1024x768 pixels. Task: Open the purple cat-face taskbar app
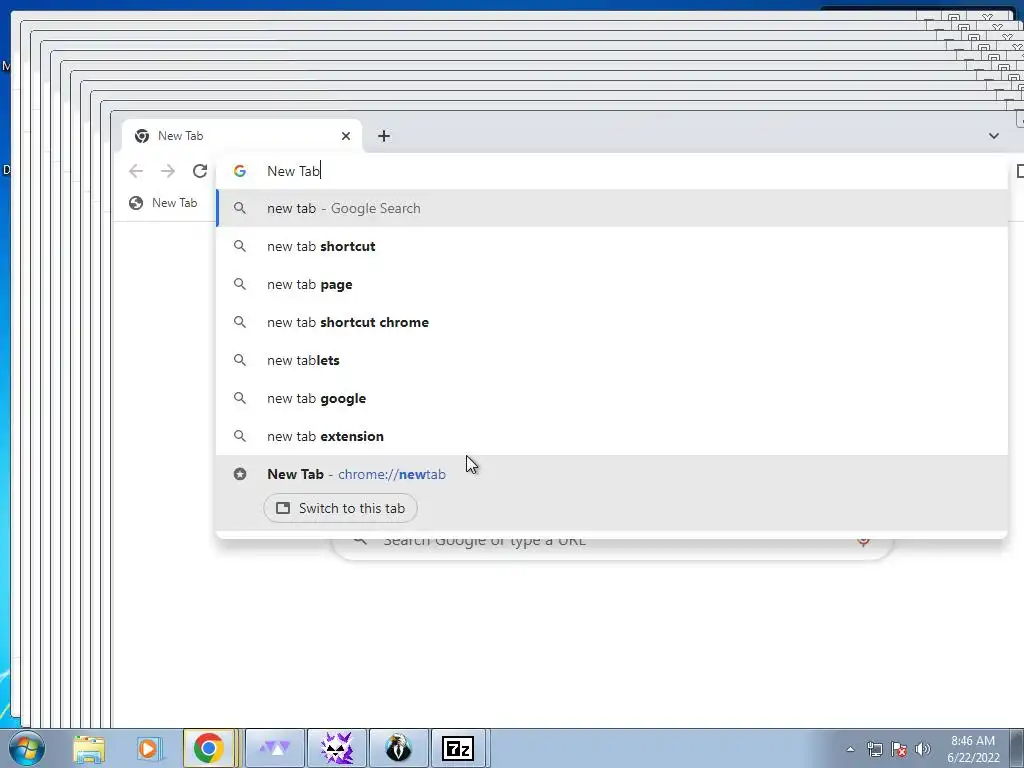point(337,748)
